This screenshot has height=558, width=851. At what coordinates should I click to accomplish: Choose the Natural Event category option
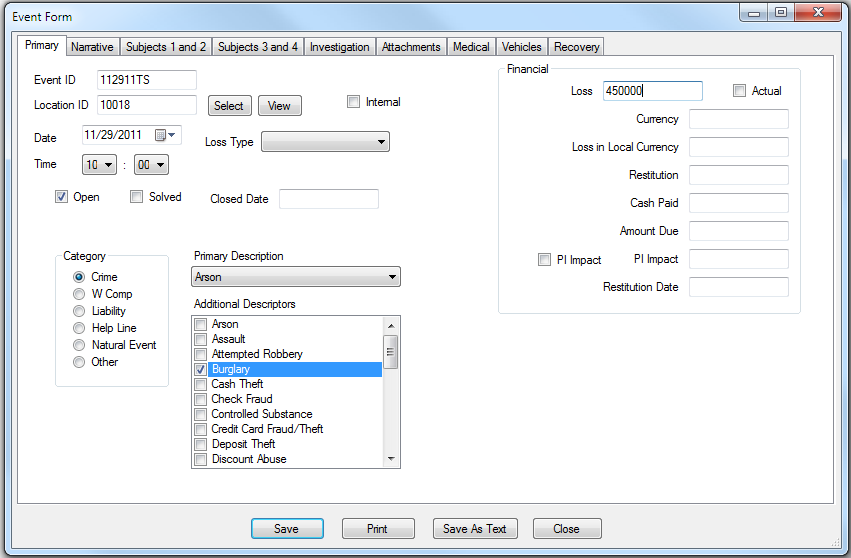point(79,345)
